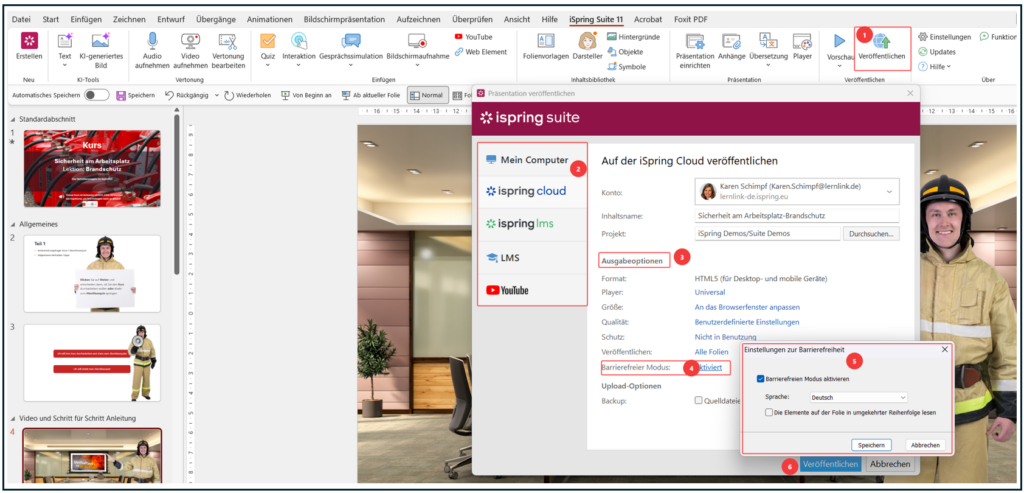The image size is (1024, 493).
Task: Click Veröffentlichen in the ribbon
Action: click(882, 48)
